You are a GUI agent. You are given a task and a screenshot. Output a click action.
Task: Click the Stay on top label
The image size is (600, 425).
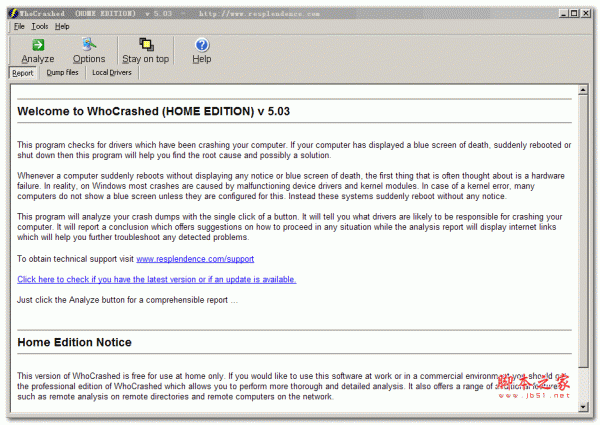145,59
